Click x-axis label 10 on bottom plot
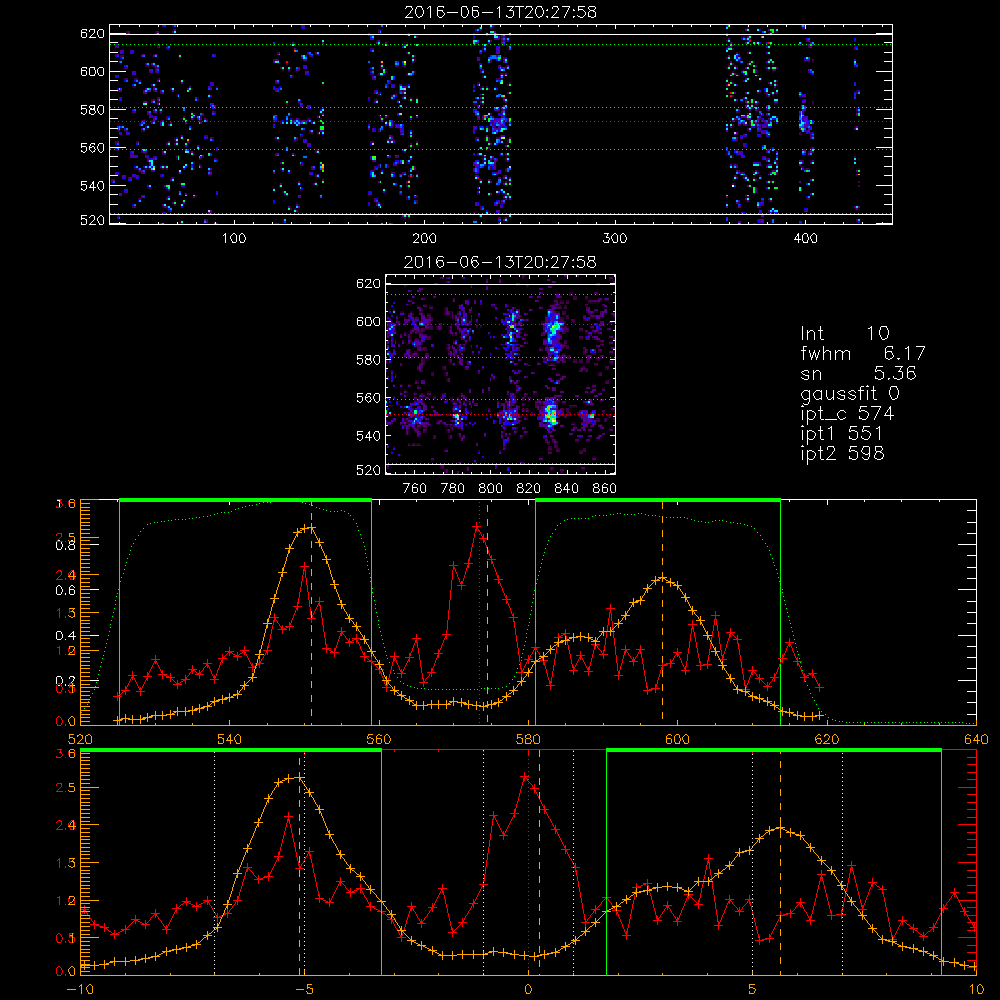This screenshot has width=1000, height=1000. 976,990
